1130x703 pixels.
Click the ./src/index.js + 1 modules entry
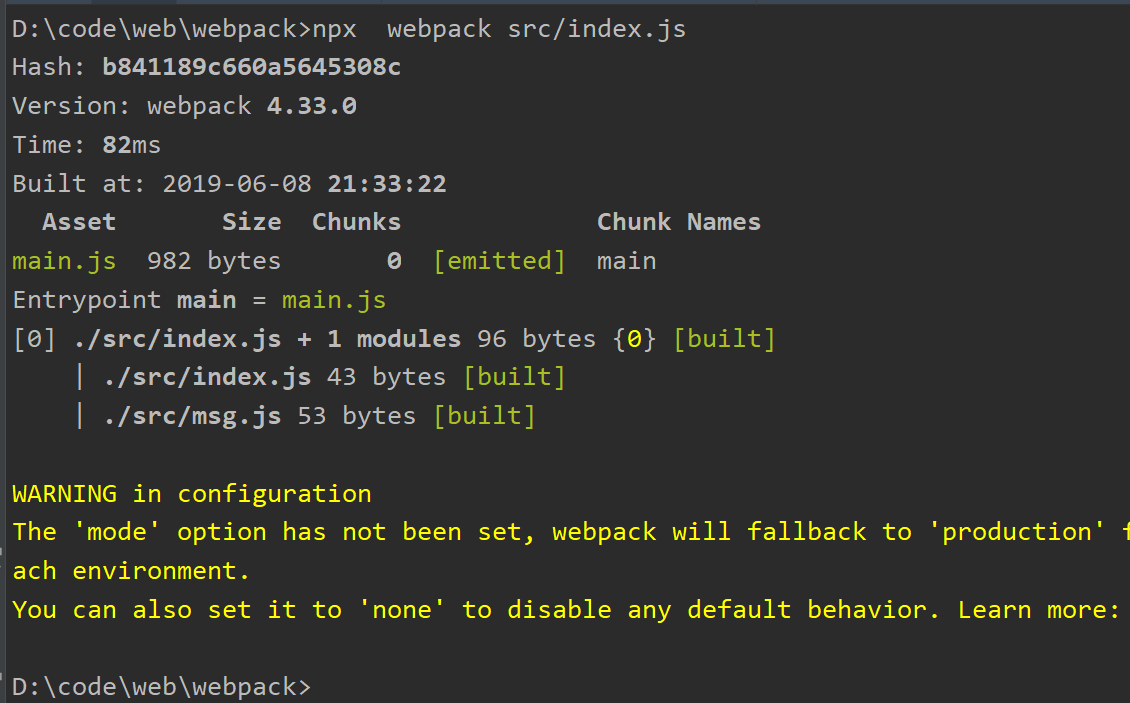[267, 339]
